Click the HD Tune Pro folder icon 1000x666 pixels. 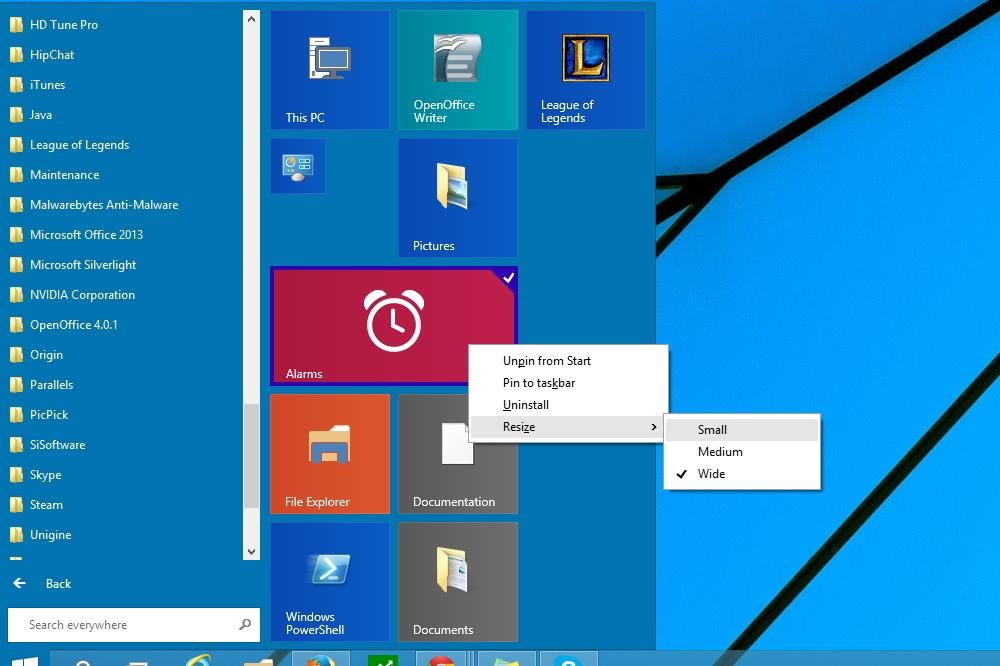(16, 25)
